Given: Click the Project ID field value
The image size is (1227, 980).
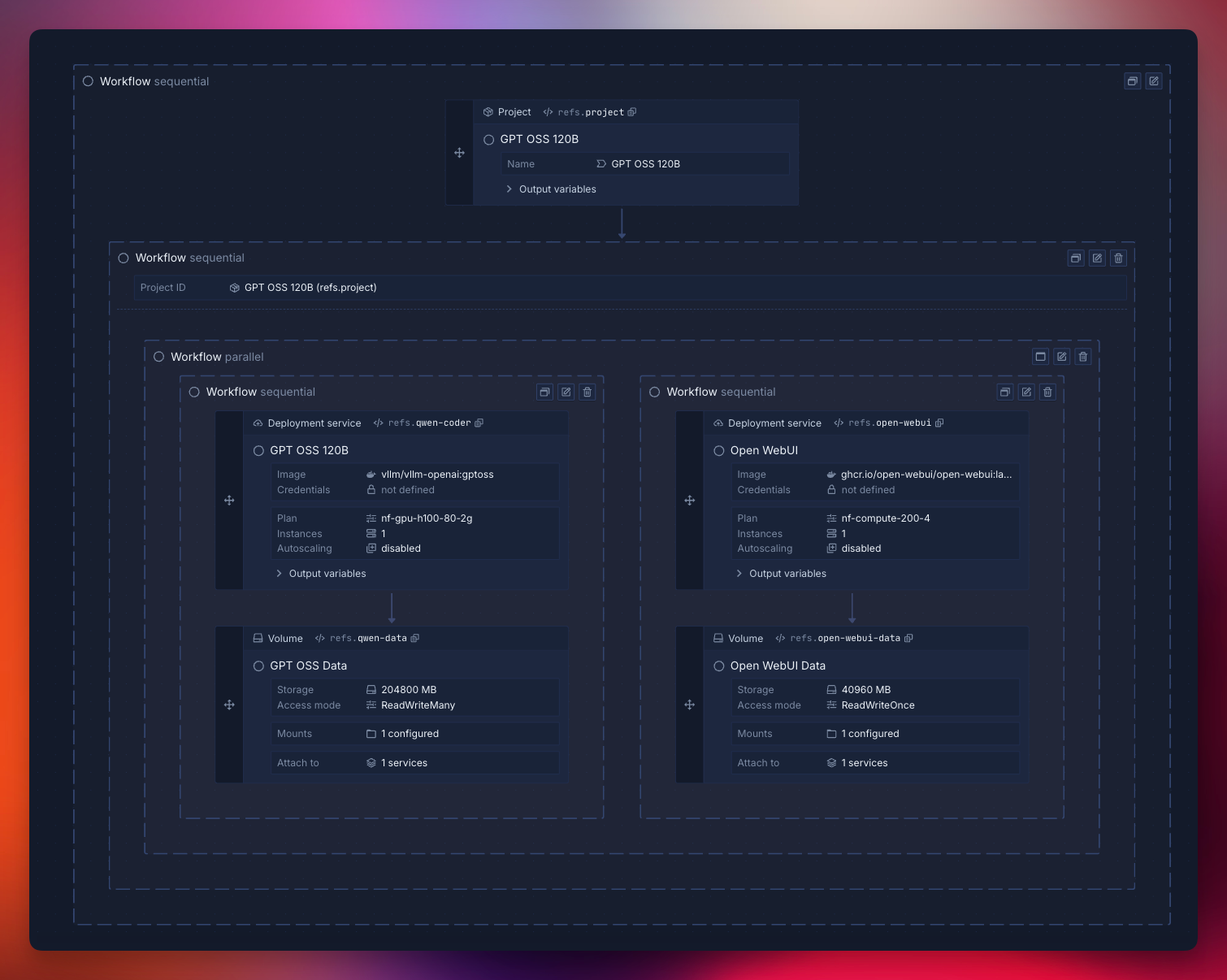Looking at the screenshot, I should tap(310, 288).
